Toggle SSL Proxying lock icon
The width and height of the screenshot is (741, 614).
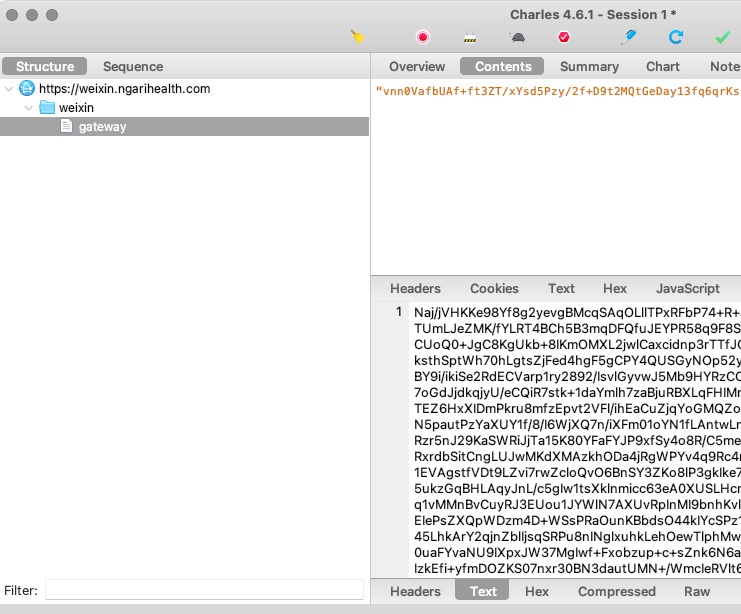coord(470,37)
